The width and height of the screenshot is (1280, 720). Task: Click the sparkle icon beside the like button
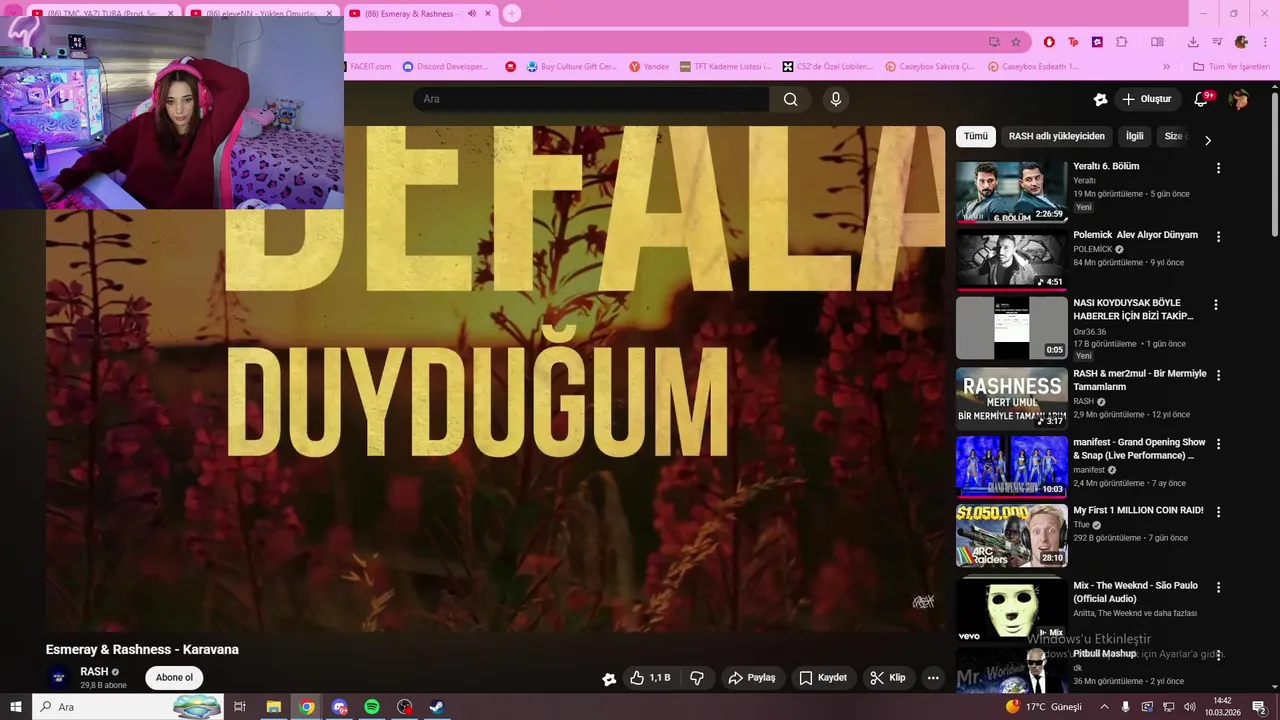[x=609, y=679]
